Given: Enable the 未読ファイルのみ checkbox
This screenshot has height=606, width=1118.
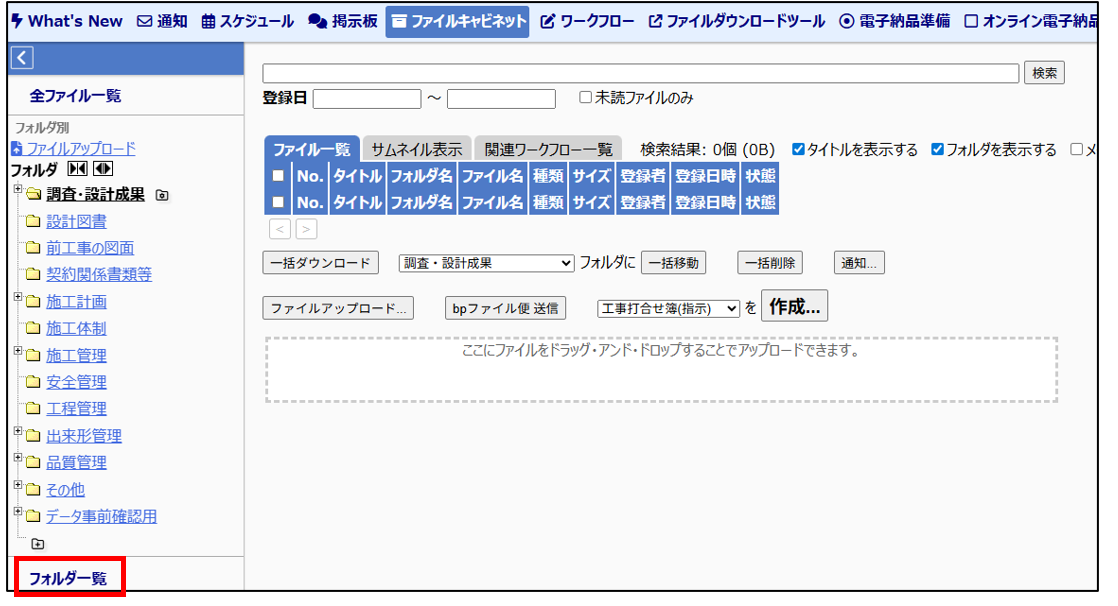Looking at the screenshot, I should click(586, 98).
